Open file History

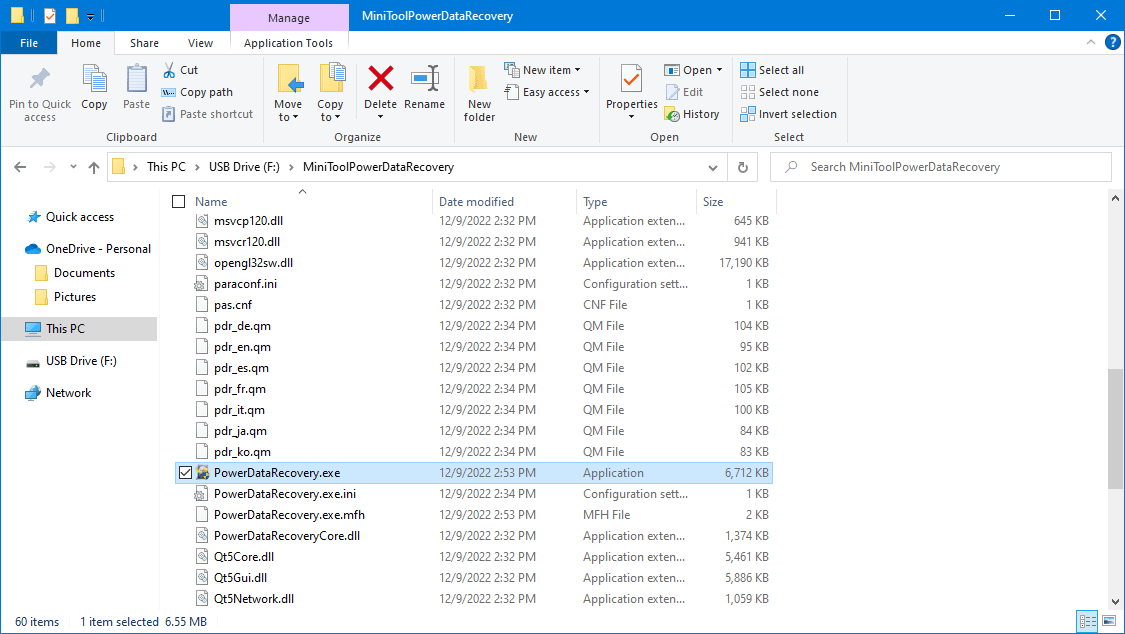coord(692,114)
